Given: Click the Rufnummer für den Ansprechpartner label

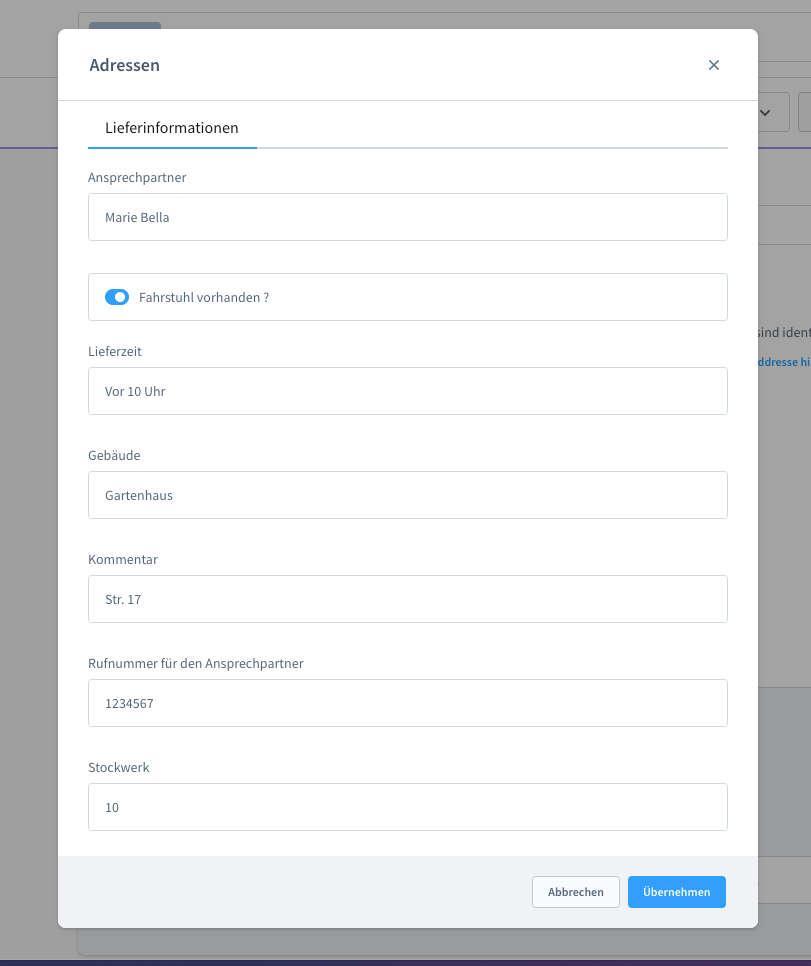Looking at the screenshot, I should tap(196, 664).
